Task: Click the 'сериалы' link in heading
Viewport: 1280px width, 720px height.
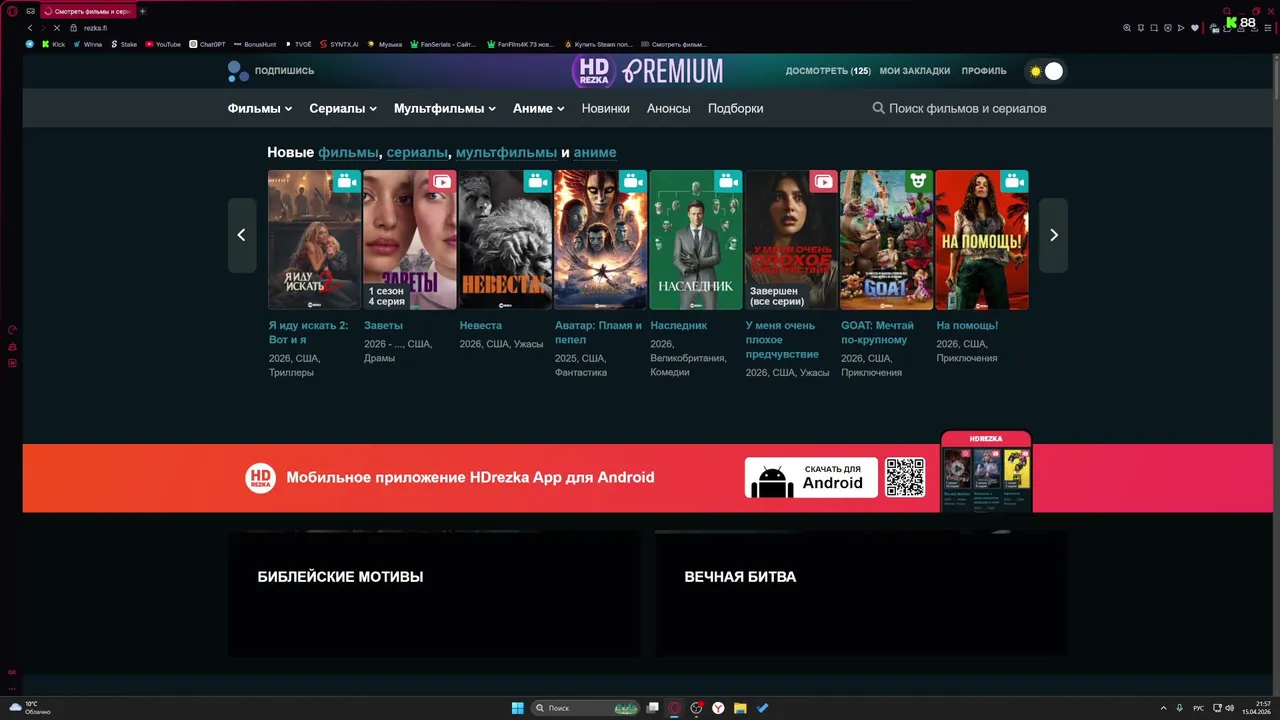Action: 417,152
